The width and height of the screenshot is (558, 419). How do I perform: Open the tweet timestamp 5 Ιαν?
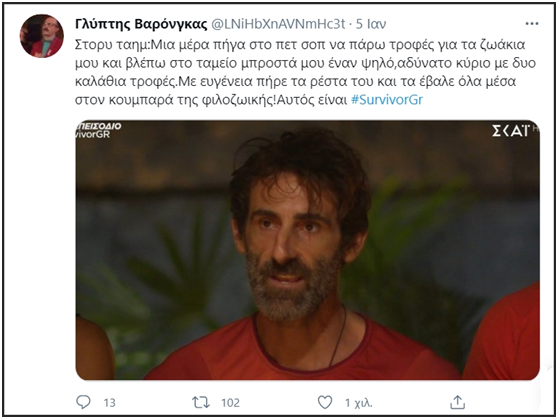(371, 24)
